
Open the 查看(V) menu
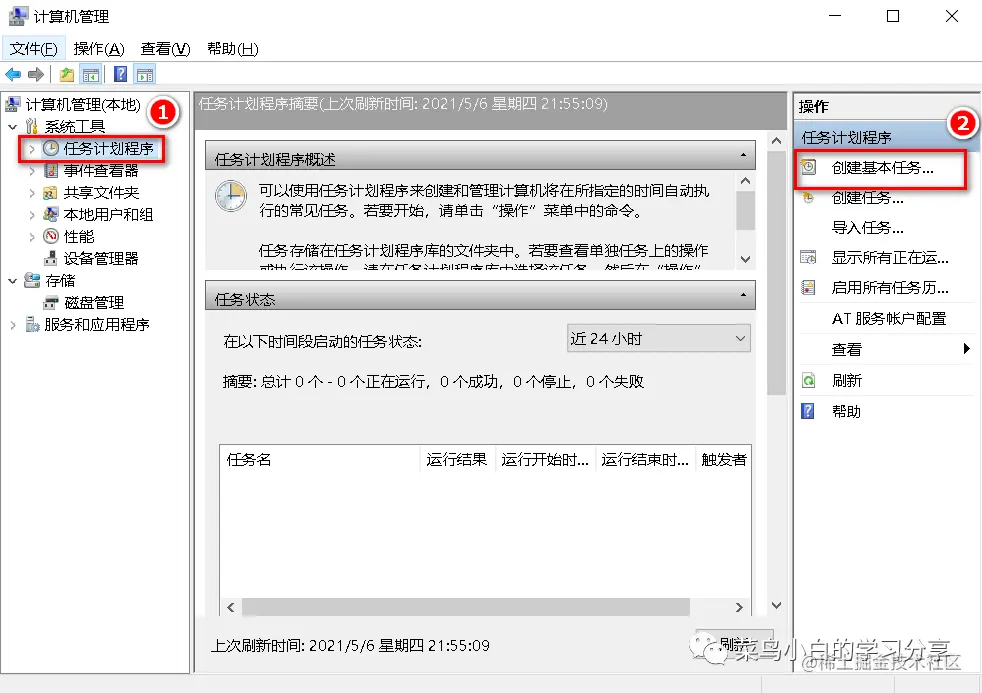tap(165, 49)
